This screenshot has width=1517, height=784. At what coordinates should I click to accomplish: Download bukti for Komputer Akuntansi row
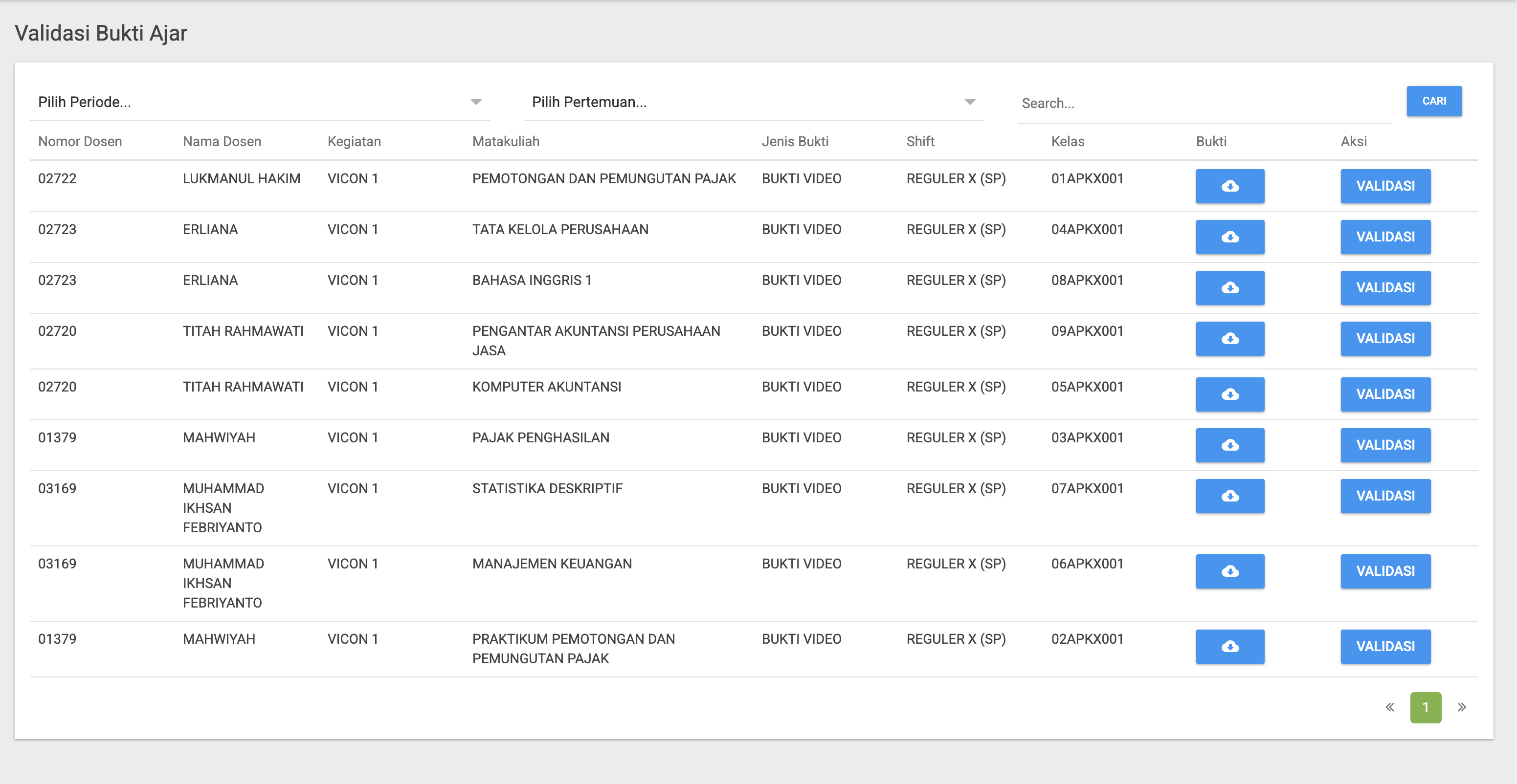pyautogui.click(x=1229, y=394)
